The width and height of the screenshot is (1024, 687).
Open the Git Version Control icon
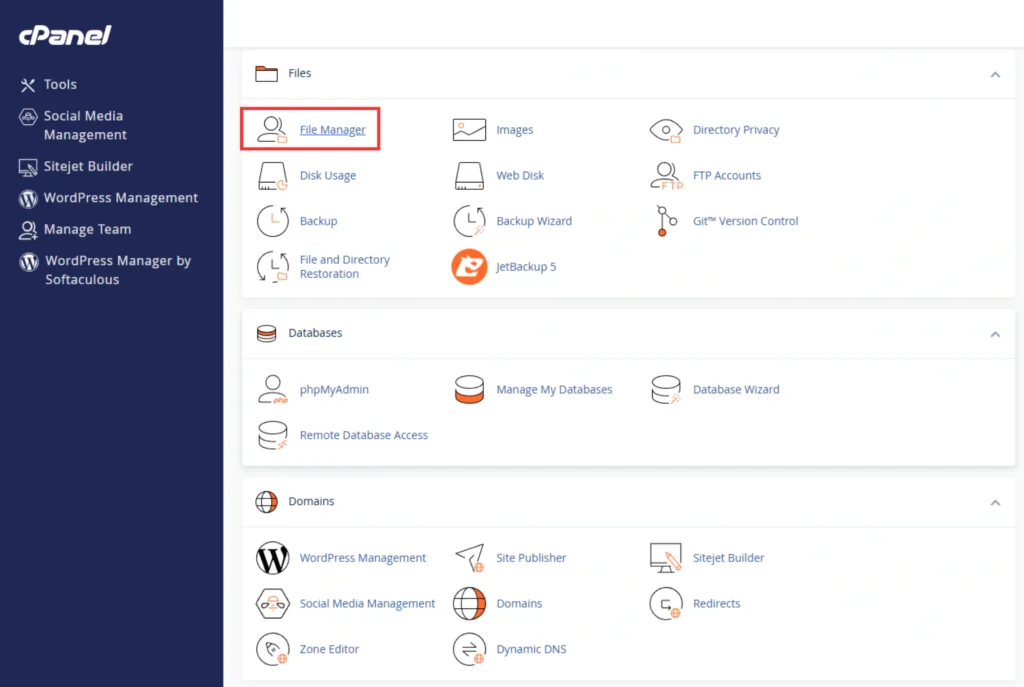pos(666,221)
